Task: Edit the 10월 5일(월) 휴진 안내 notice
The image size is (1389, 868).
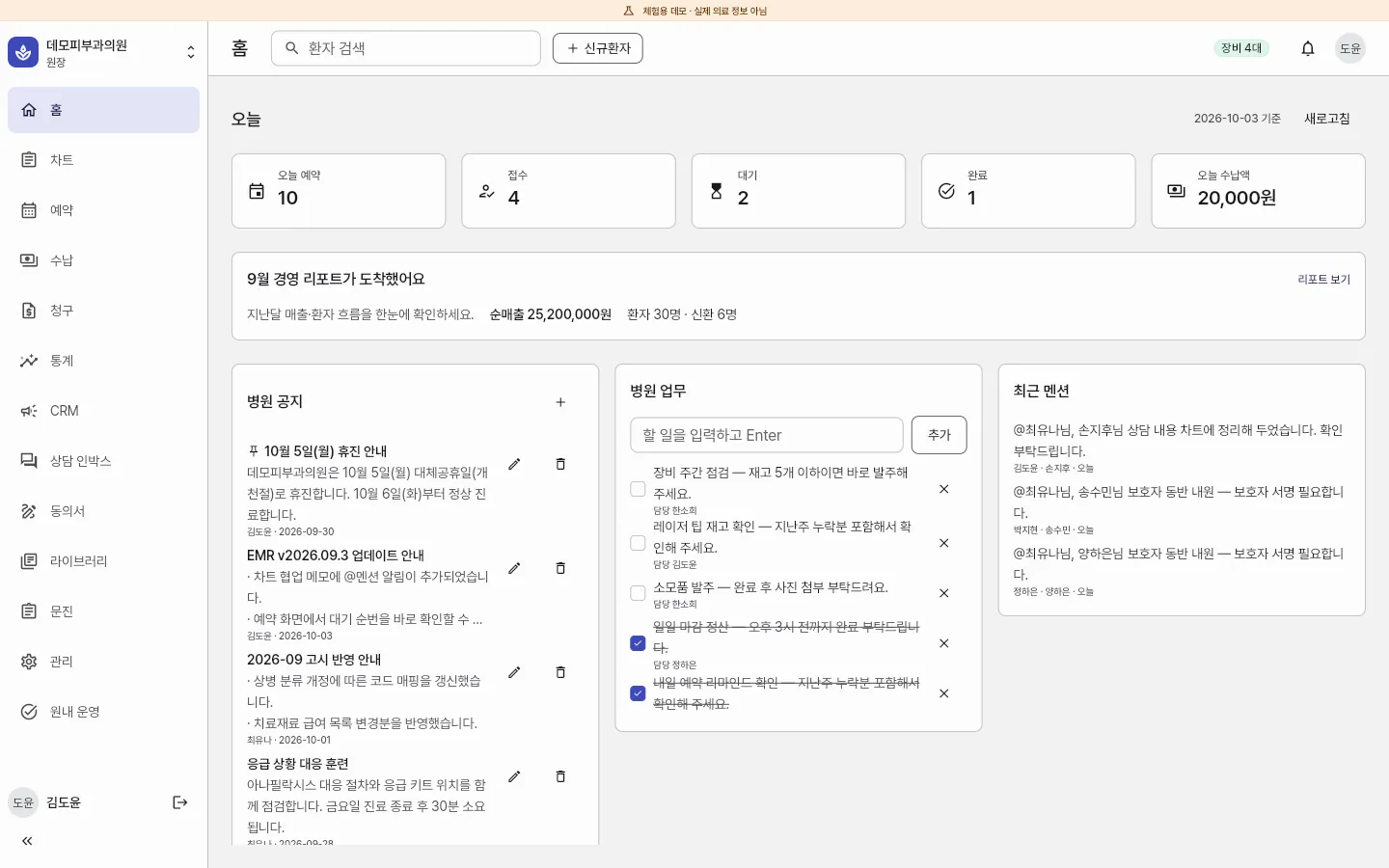Action: [x=514, y=464]
